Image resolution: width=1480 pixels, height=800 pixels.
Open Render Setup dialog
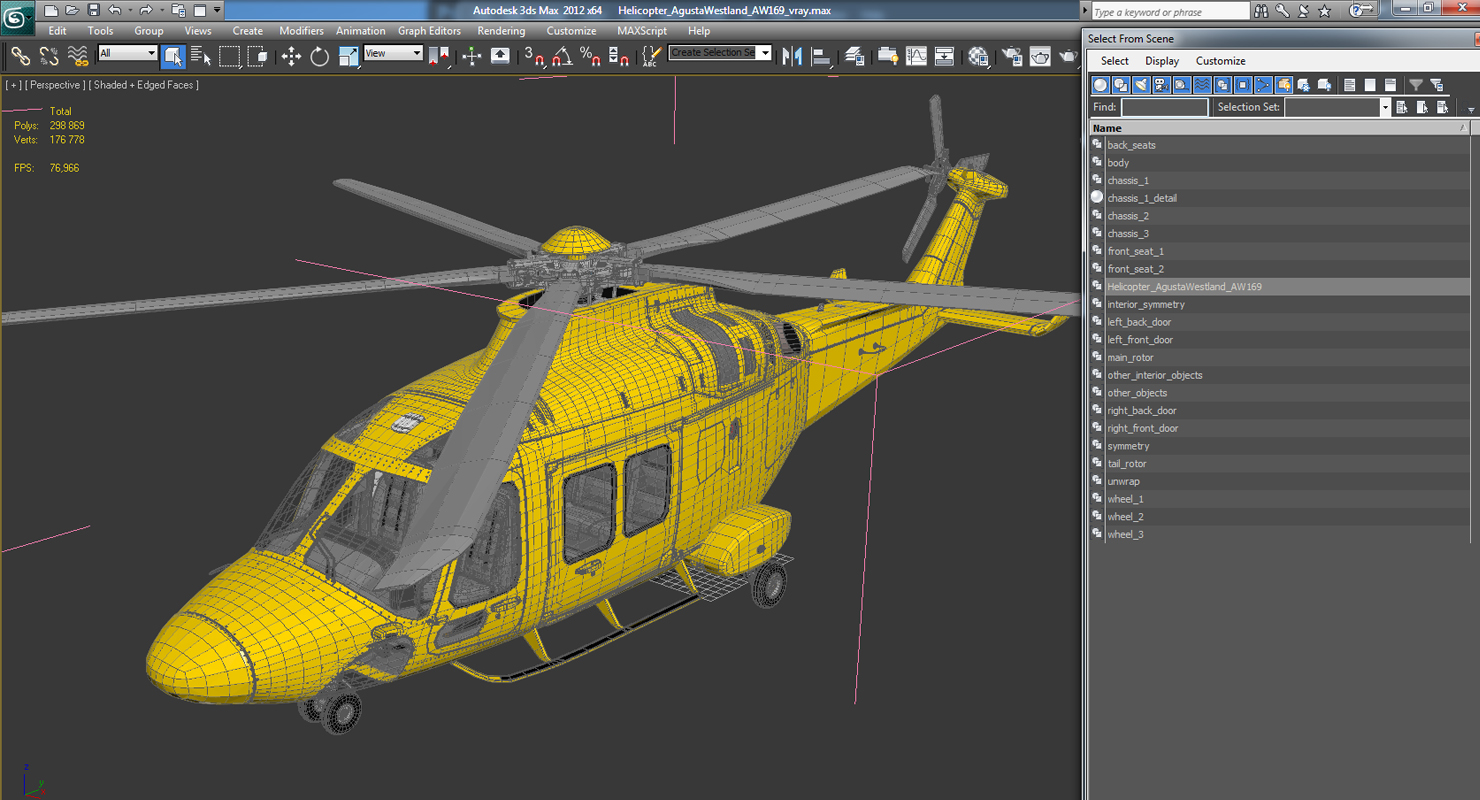pos(1012,56)
